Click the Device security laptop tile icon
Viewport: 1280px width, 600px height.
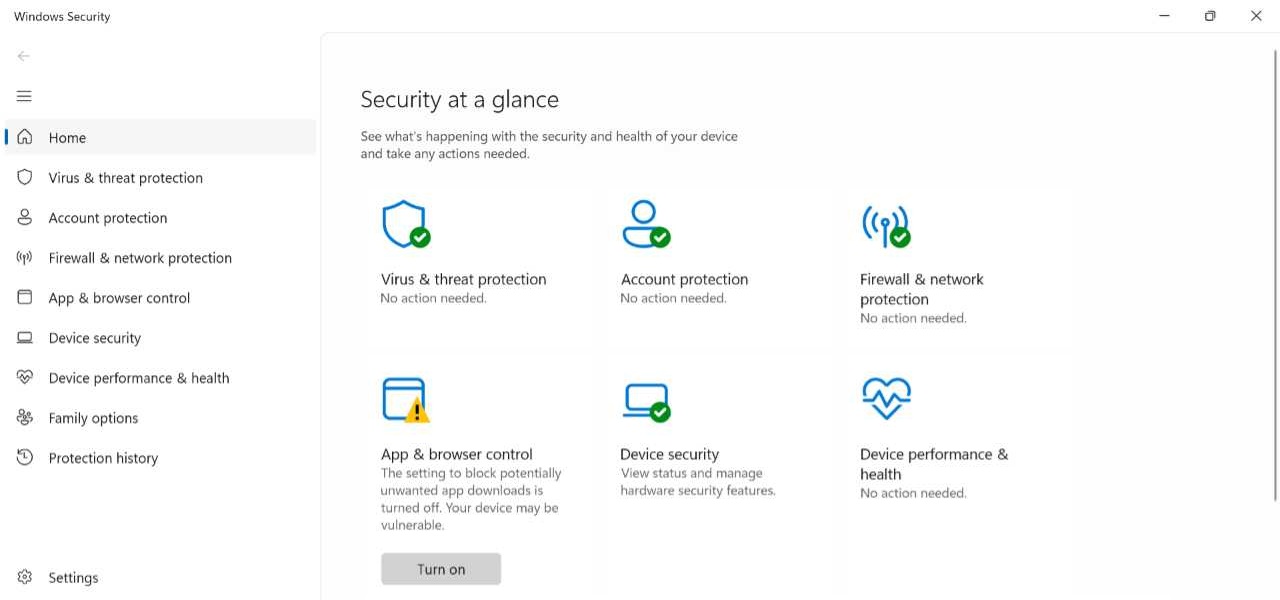point(645,401)
